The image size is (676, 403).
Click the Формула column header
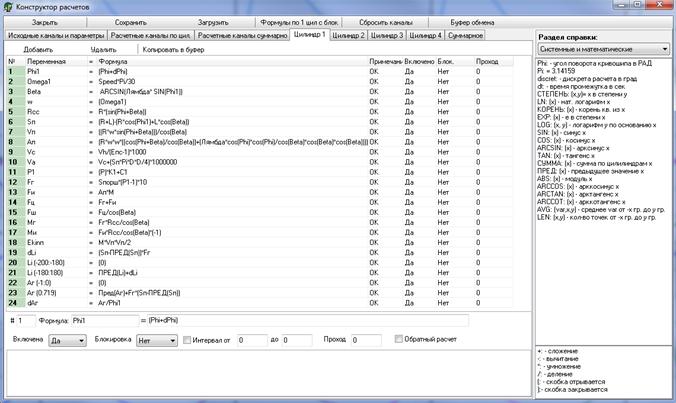point(232,62)
